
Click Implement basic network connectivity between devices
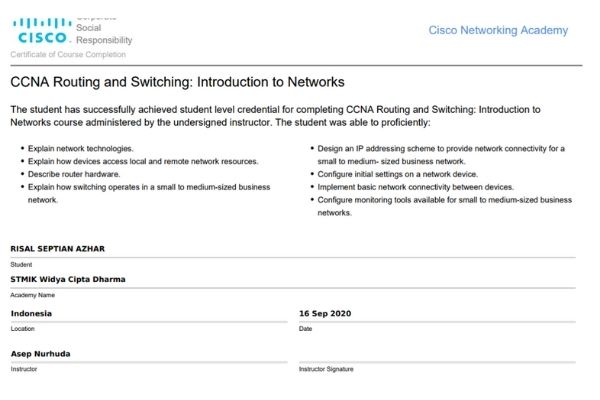point(416,187)
